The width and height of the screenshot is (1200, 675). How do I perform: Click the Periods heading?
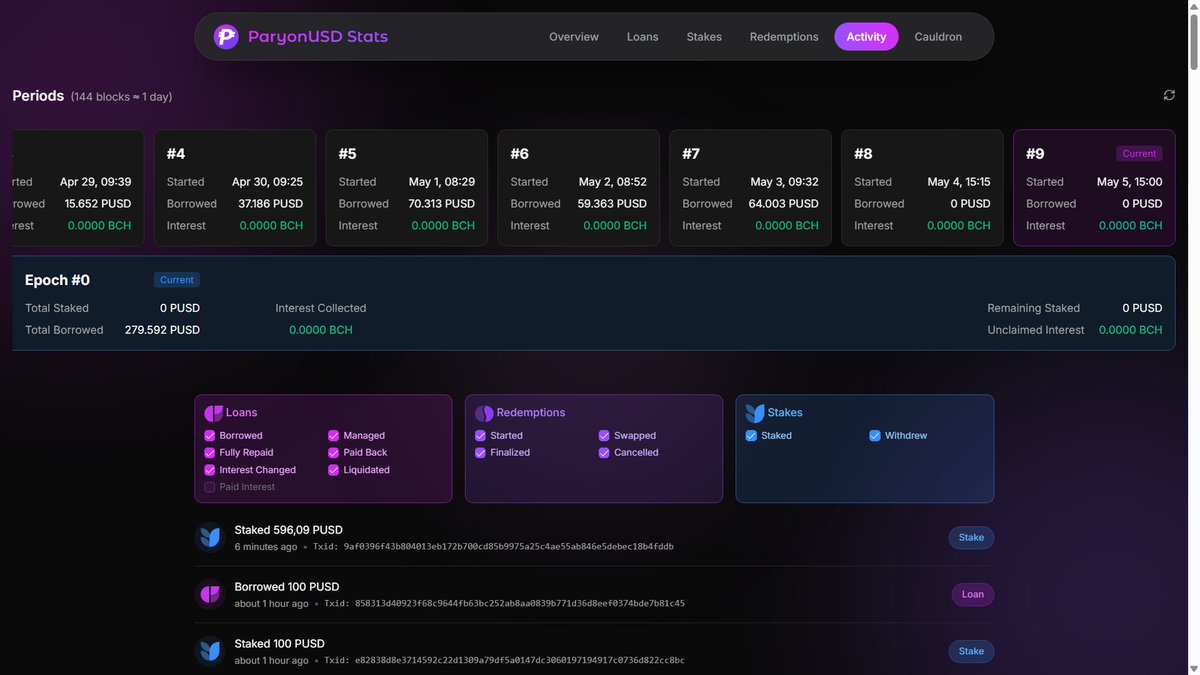(x=38, y=96)
